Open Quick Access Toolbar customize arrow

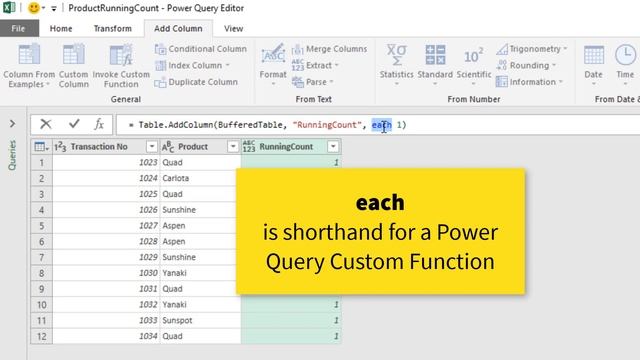pos(53,8)
